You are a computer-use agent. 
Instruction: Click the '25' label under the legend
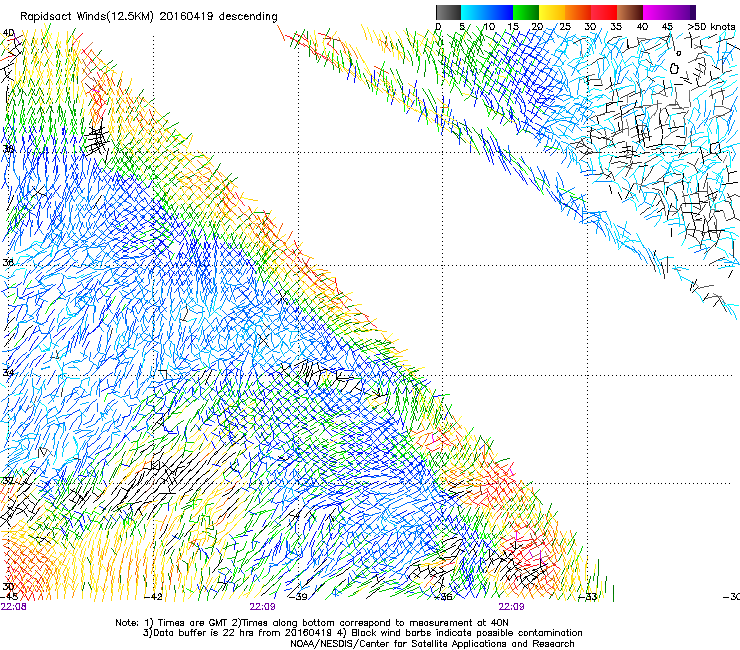tap(565, 27)
